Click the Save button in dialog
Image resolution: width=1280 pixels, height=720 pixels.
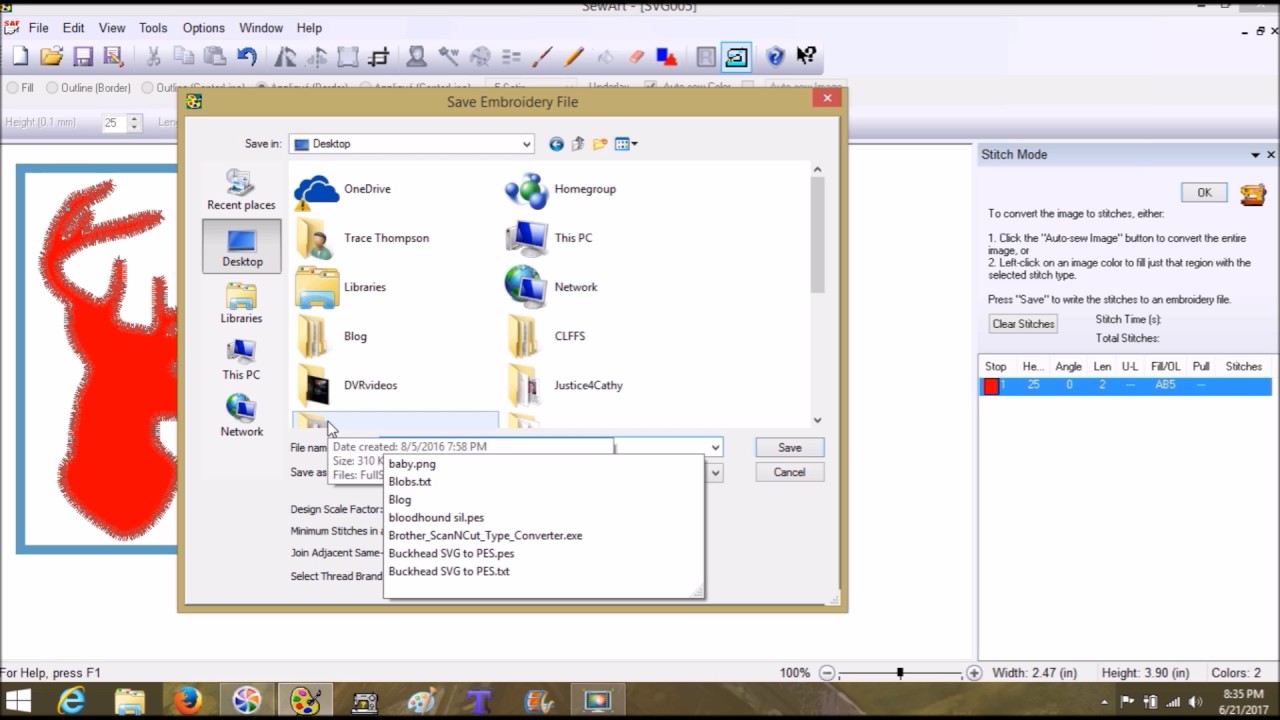tap(790, 448)
